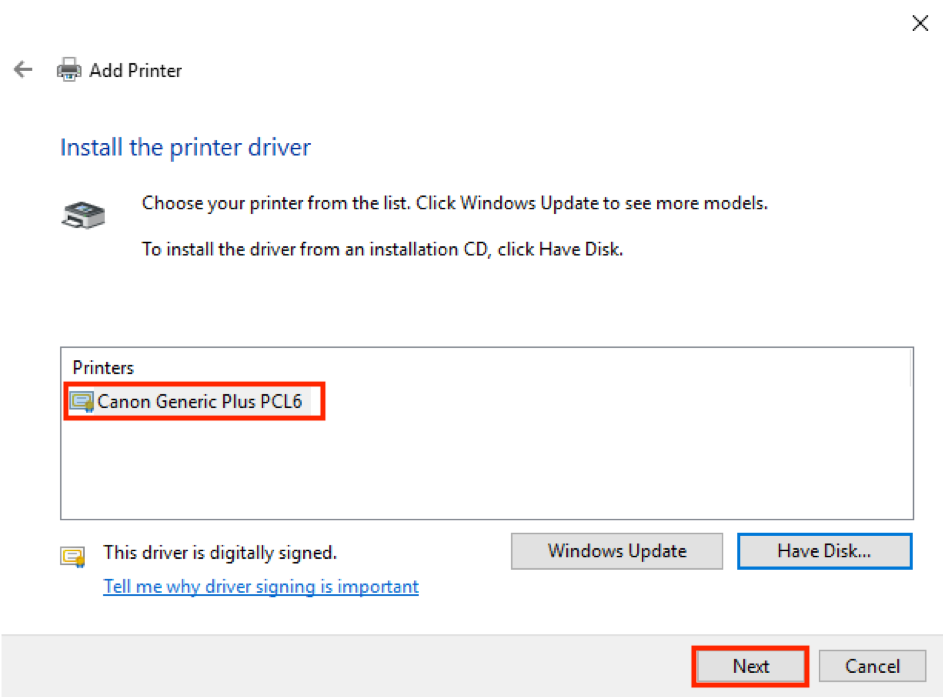Click the This driver is digitally signed text
The height and width of the screenshot is (697, 943).
220,552
